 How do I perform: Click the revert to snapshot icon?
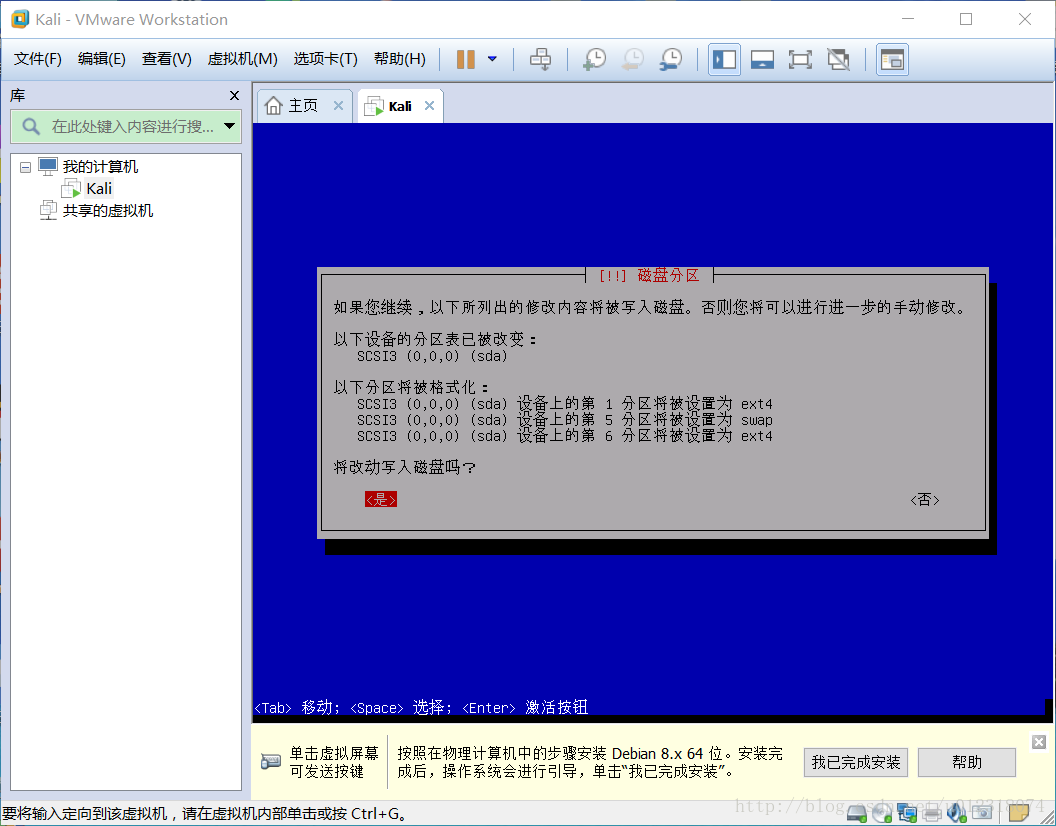pyautogui.click(x=632, y=59)
